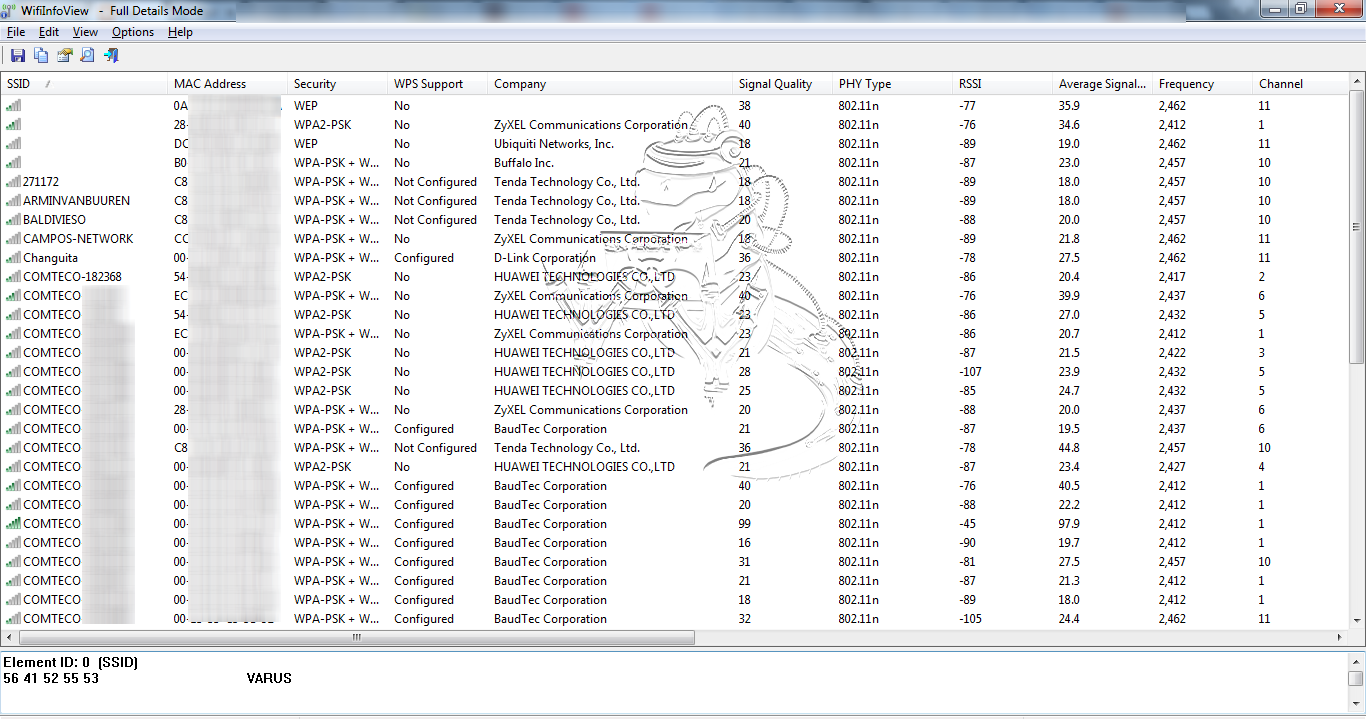This screenshot has width=1366, height=719.
Task: Click the Exit door toolbar icon
Action: pyautogui.click(x=111, y=55)
